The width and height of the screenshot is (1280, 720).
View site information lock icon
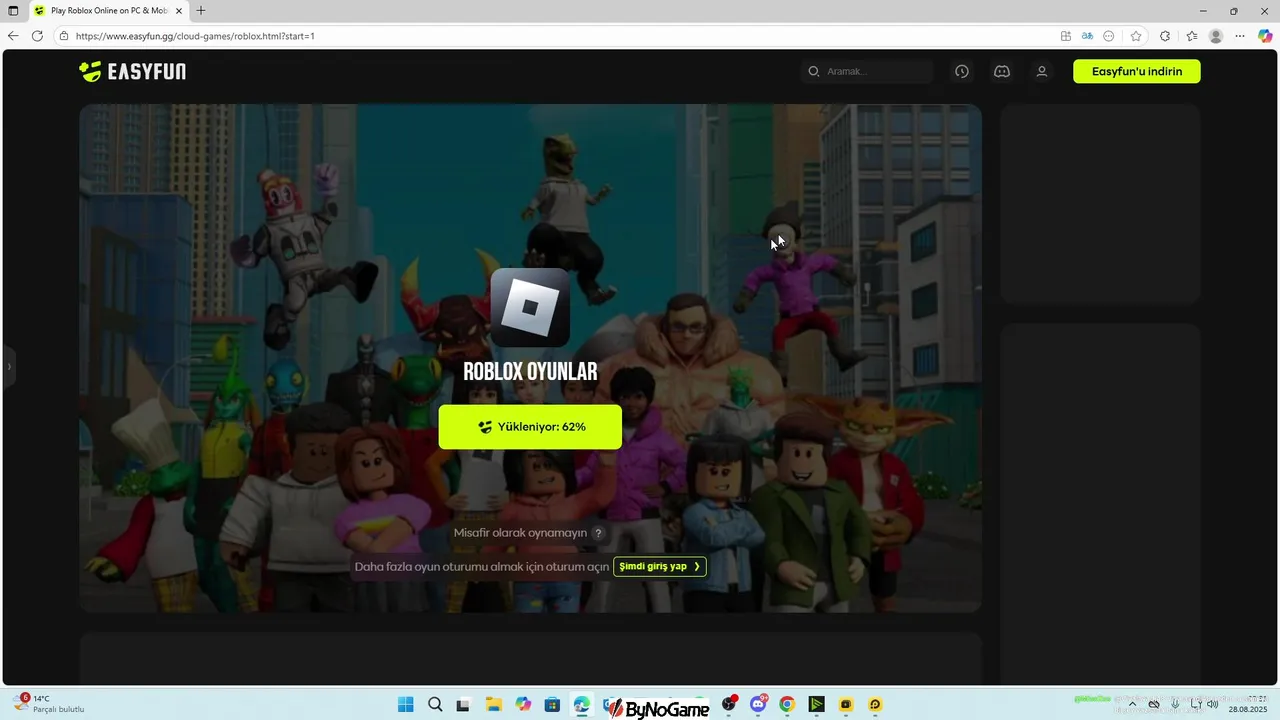click(64, 36)
